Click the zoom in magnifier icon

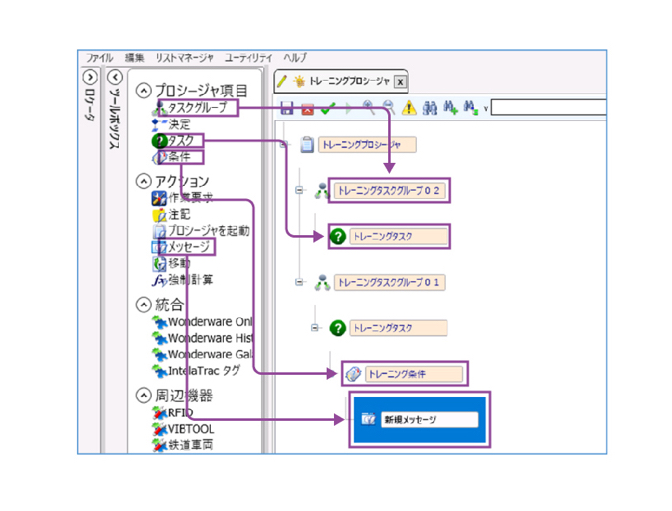coord(369,108)
